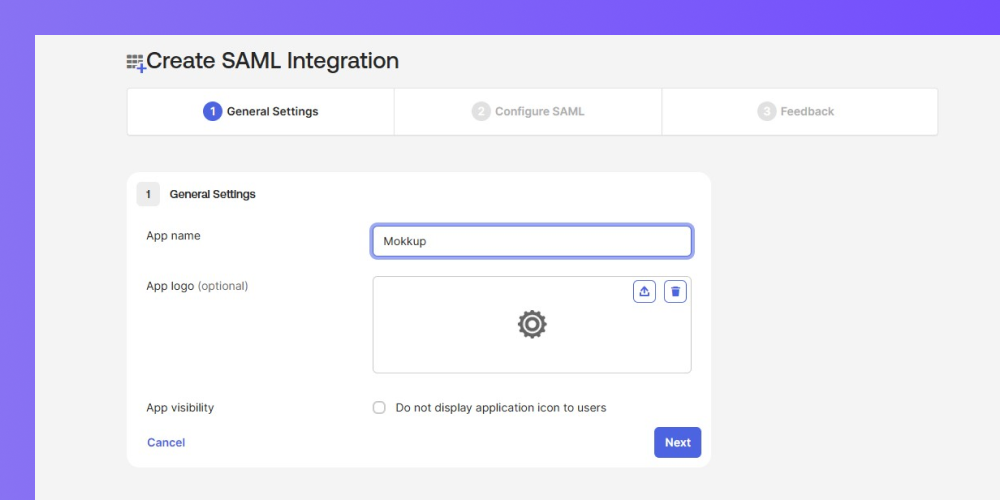Click the Cancel link
The height and width of the screenshot is (500, 1000).
coord(166,443)
